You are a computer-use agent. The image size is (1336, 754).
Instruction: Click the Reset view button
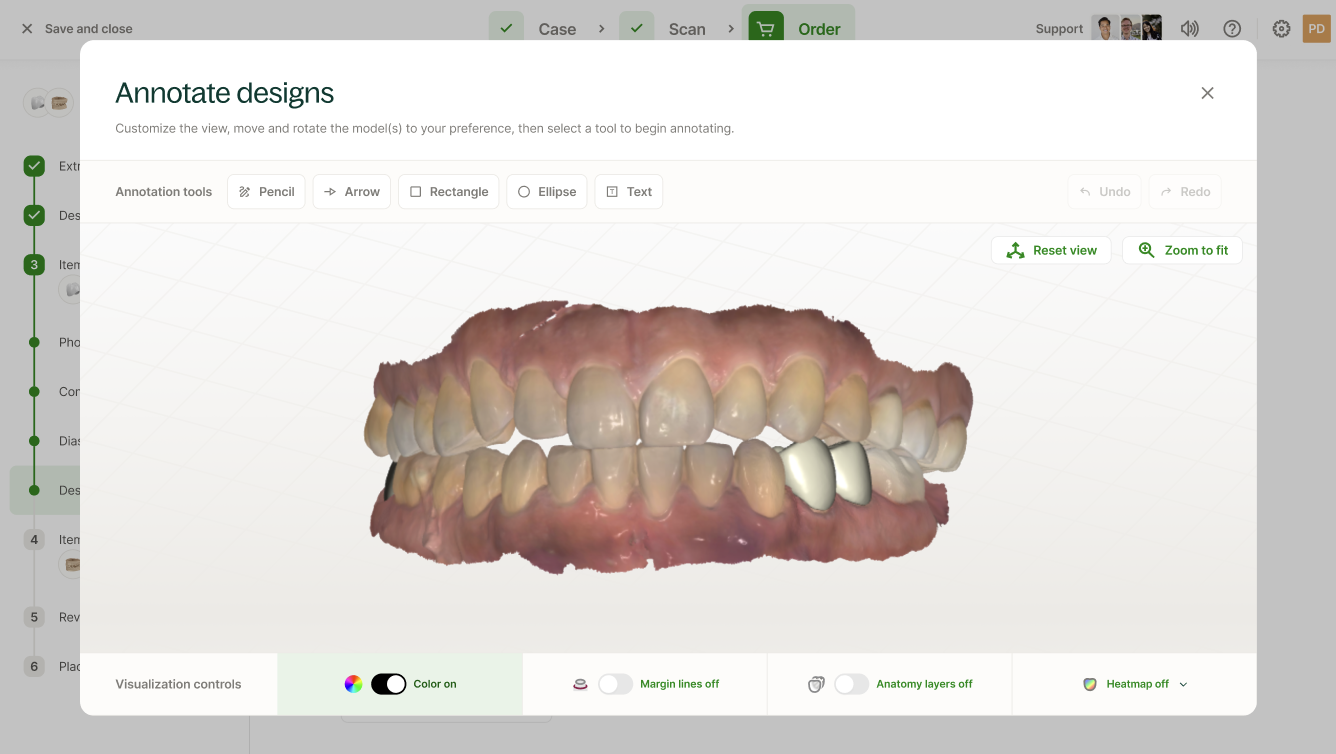pyautogui.click(x=1051, y=251)
